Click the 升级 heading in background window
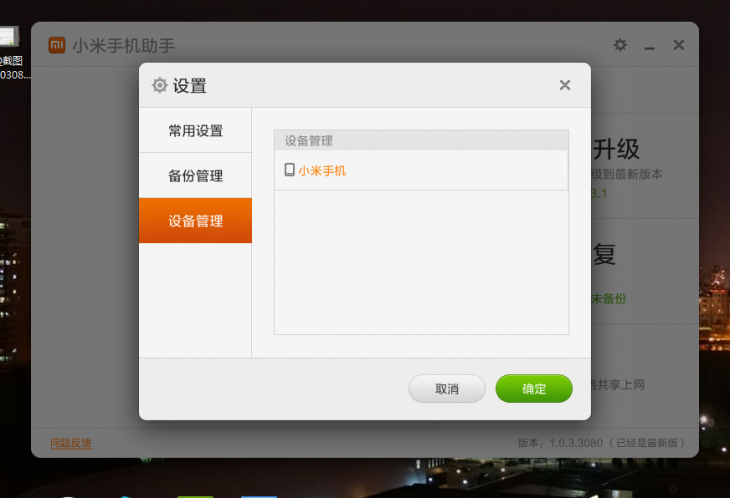730x498 pixels. pos(615,149)
